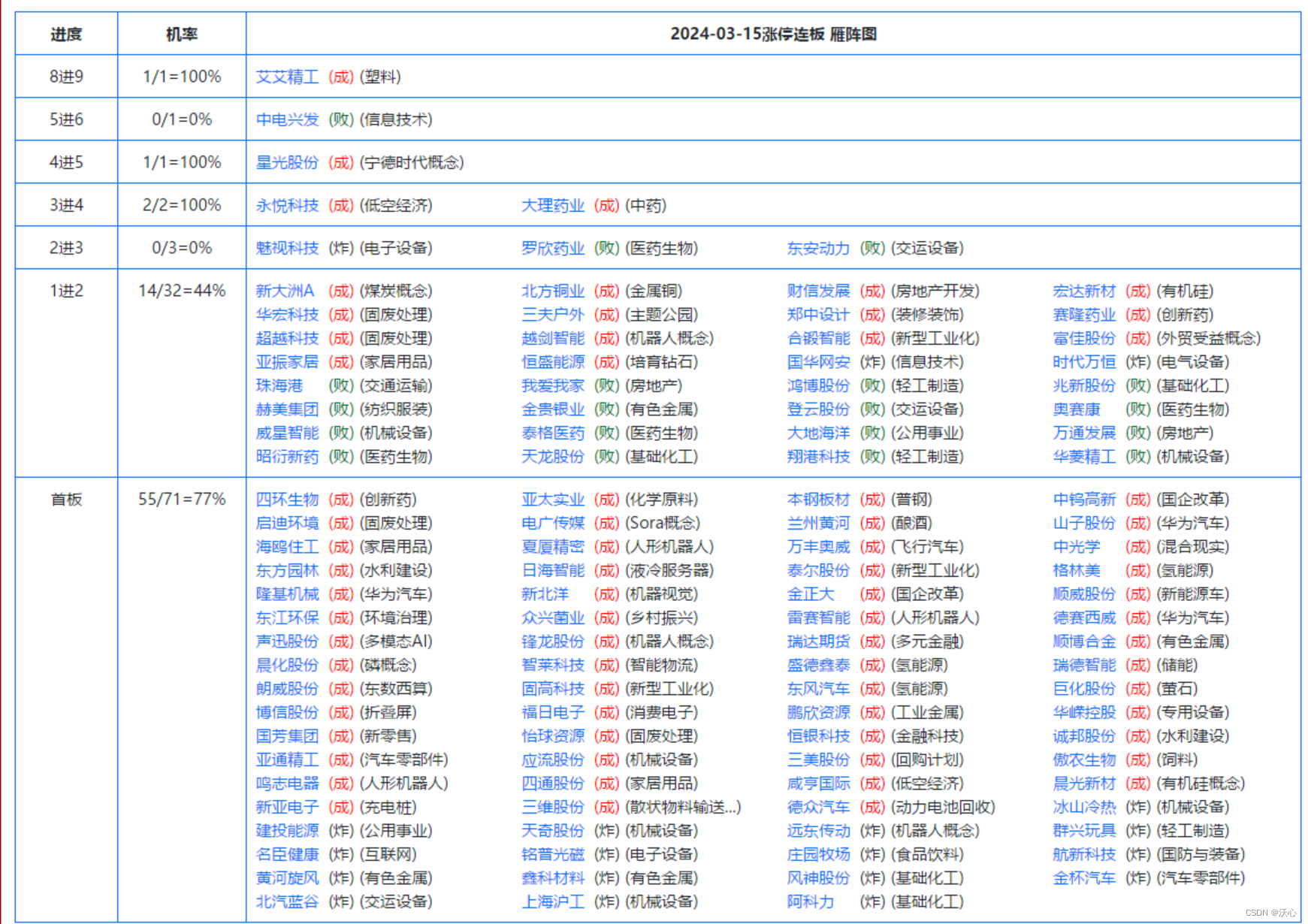Click the 铭普光磁 stock link

(x=553, y=854)
